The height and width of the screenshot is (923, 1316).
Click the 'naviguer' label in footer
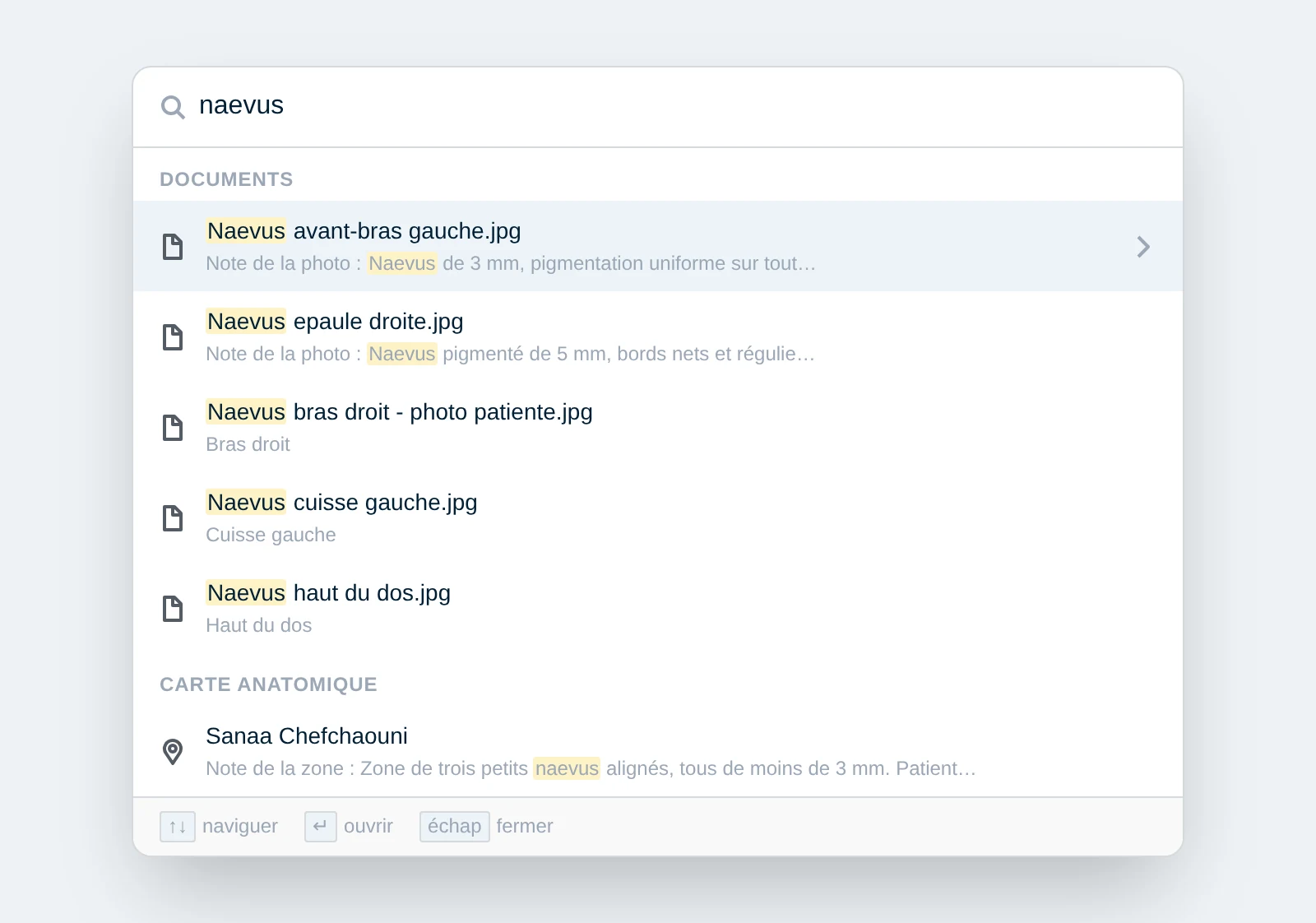[x=240, y=826]
